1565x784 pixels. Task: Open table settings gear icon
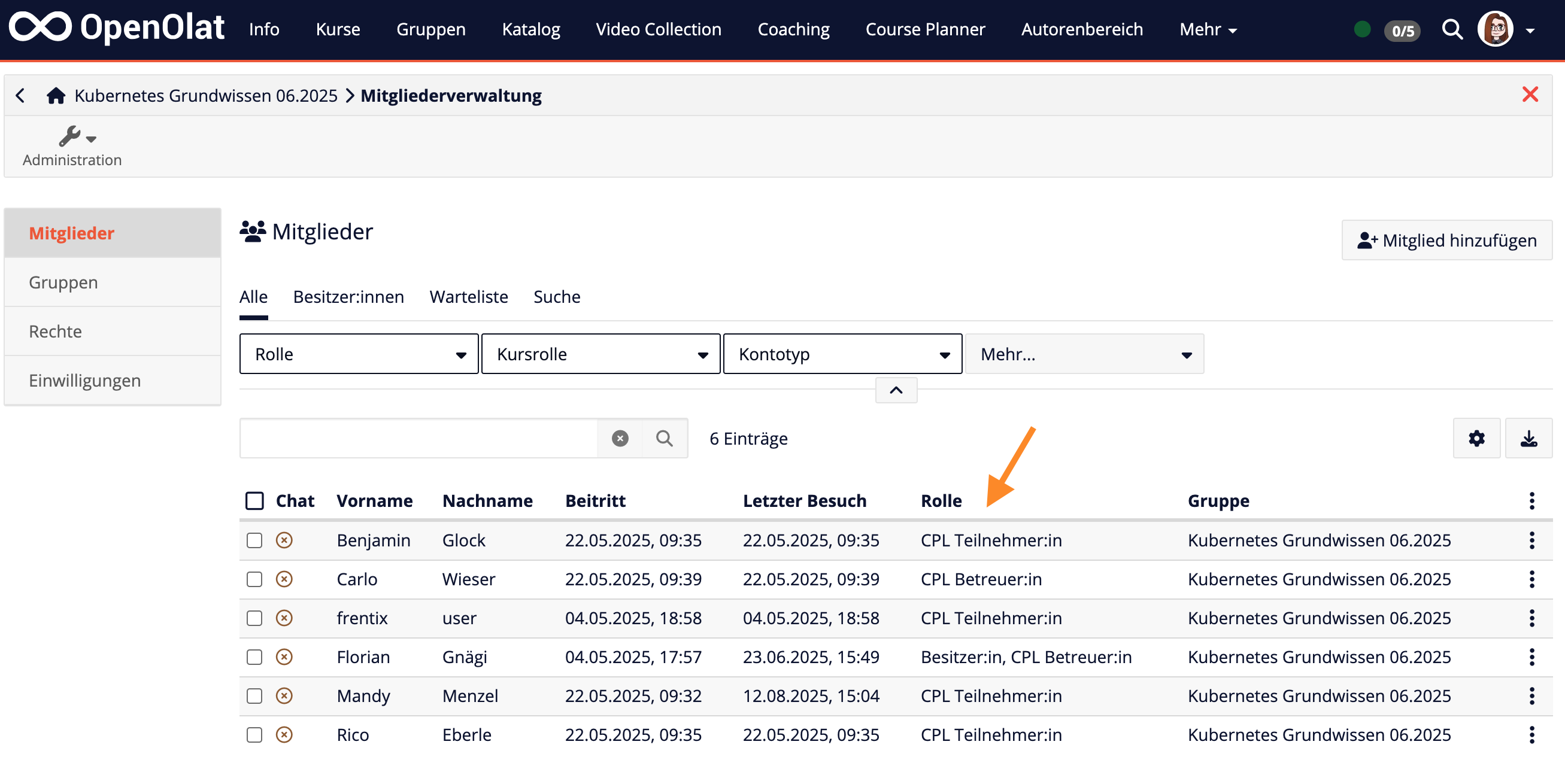[x=1476, y=438]
